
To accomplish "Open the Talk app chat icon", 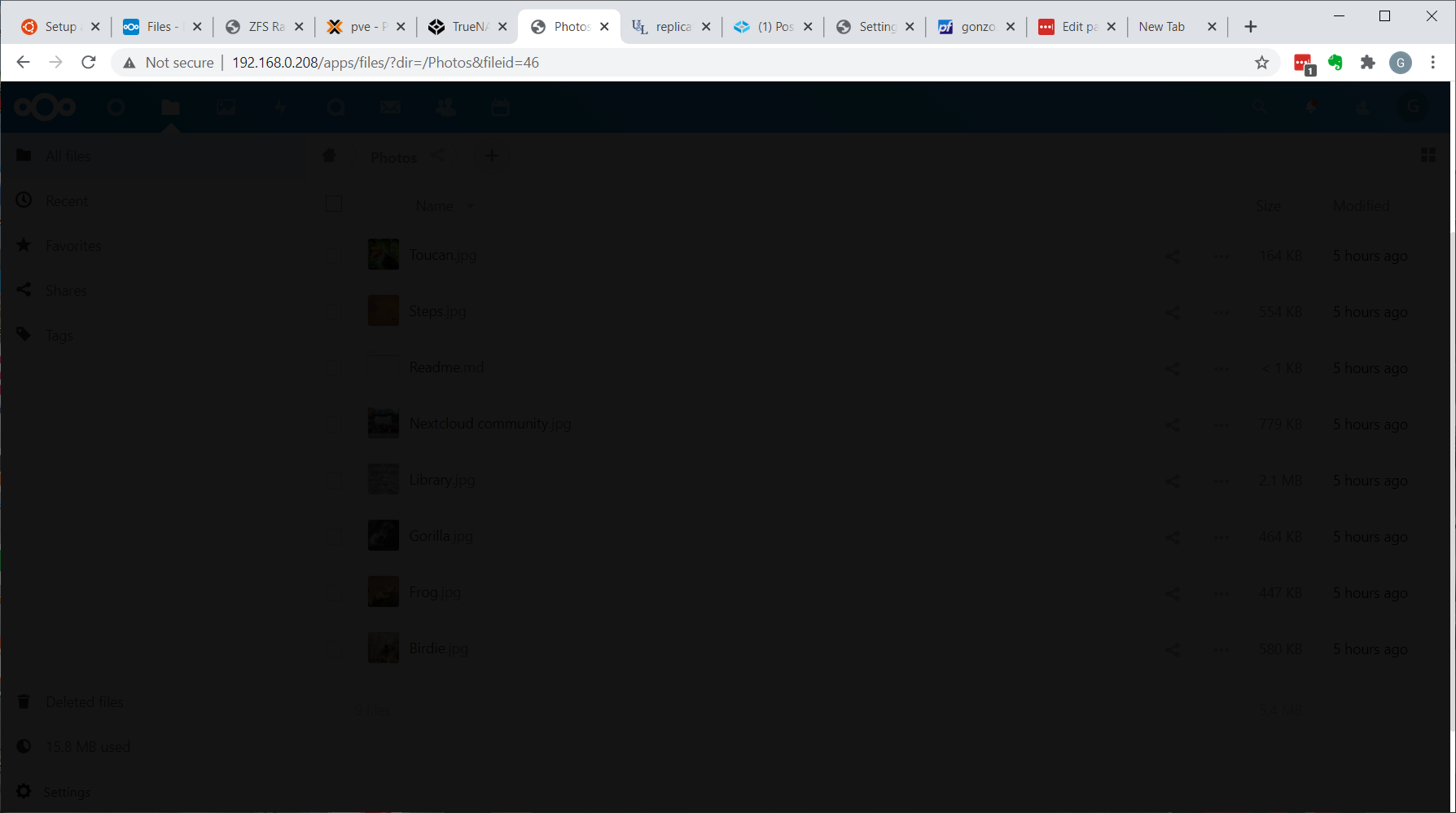I will pos(335,107).
